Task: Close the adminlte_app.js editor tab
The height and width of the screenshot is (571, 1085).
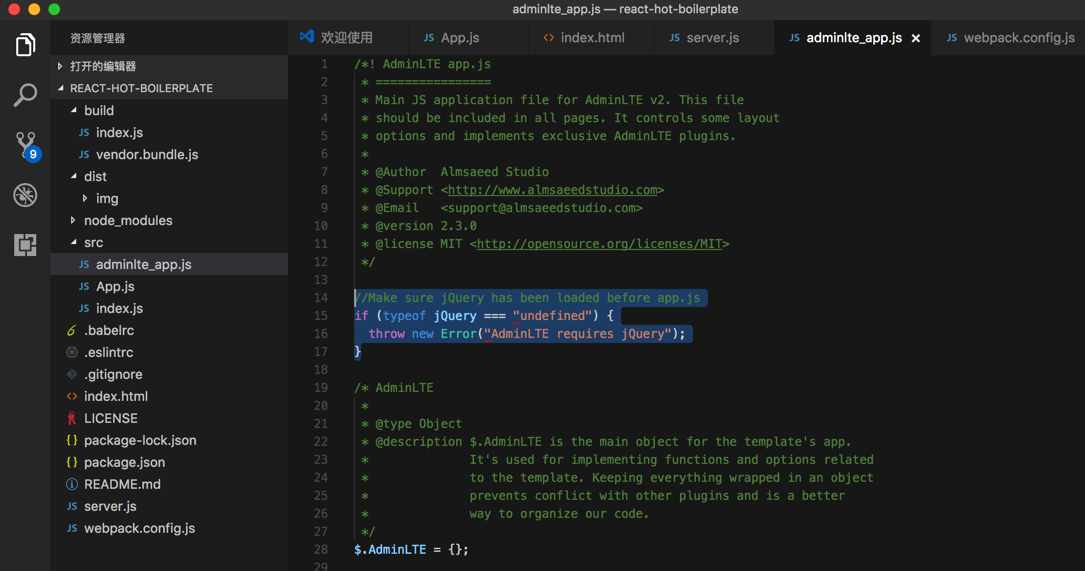Action: coord(916,38)
